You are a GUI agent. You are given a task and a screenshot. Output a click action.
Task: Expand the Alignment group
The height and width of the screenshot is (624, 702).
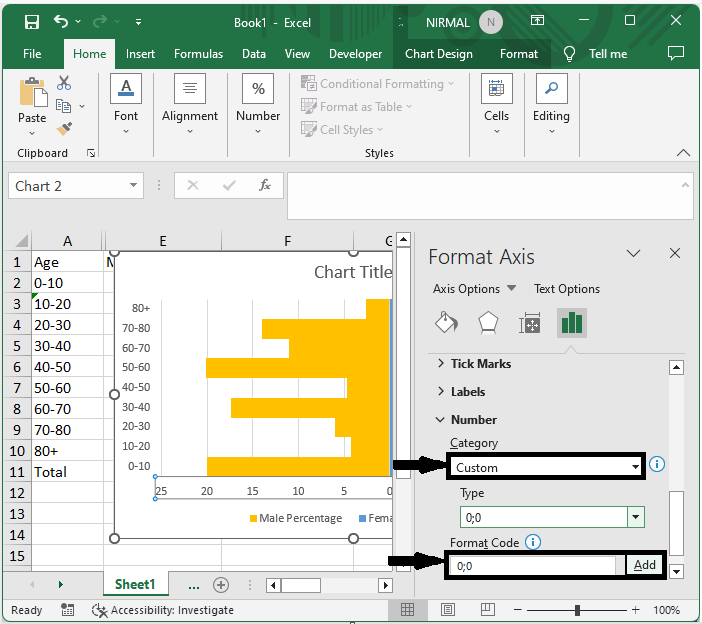(x=190, y=104)
